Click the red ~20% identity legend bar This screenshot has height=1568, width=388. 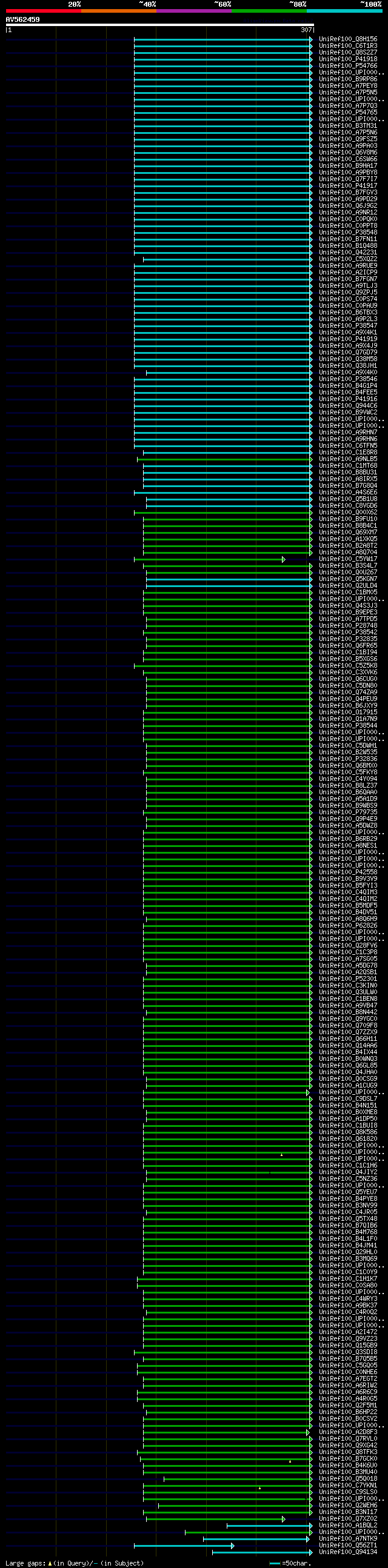pyautogui.click(x=43, y=11)
